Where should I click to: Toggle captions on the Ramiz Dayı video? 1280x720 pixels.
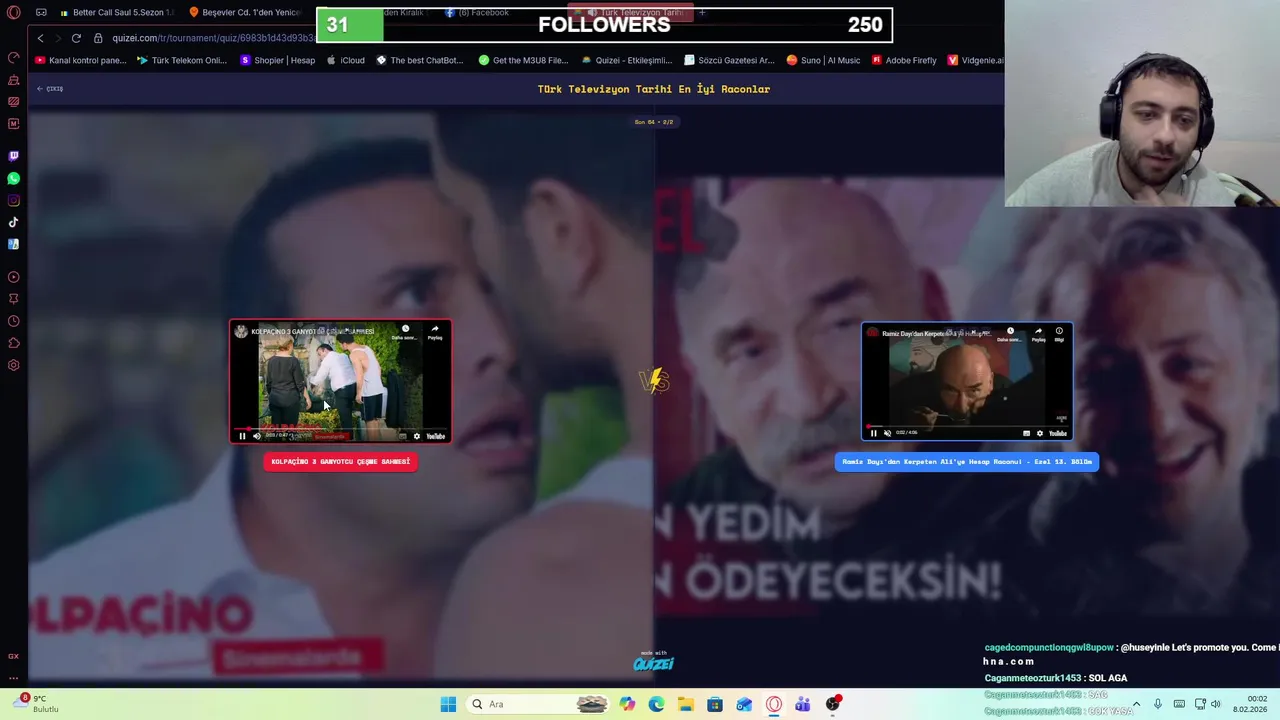1026,433
